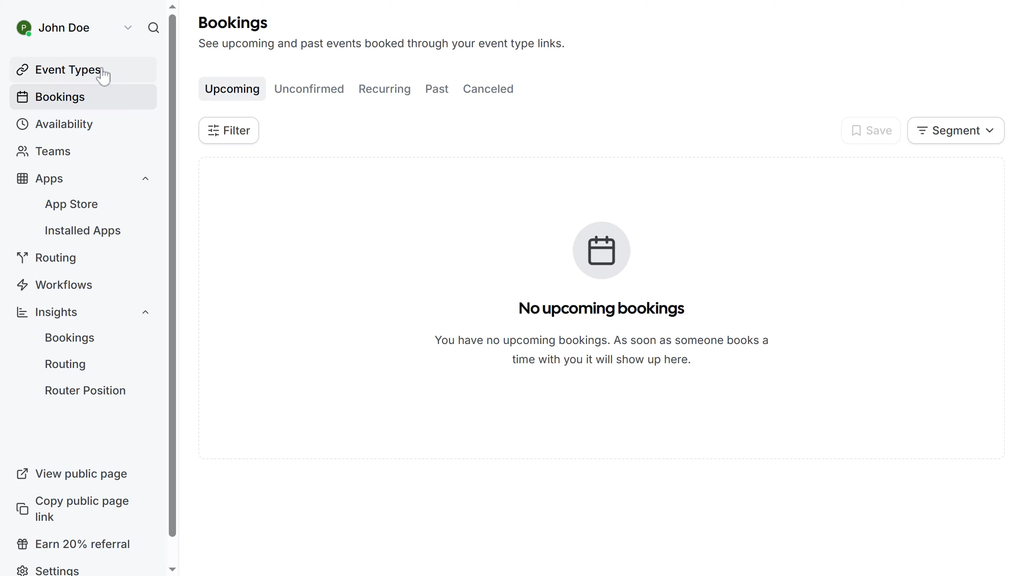Screen dimensions: 1024x576
Task: Click John Doe's profile avatar
Action: click(24, 28)
